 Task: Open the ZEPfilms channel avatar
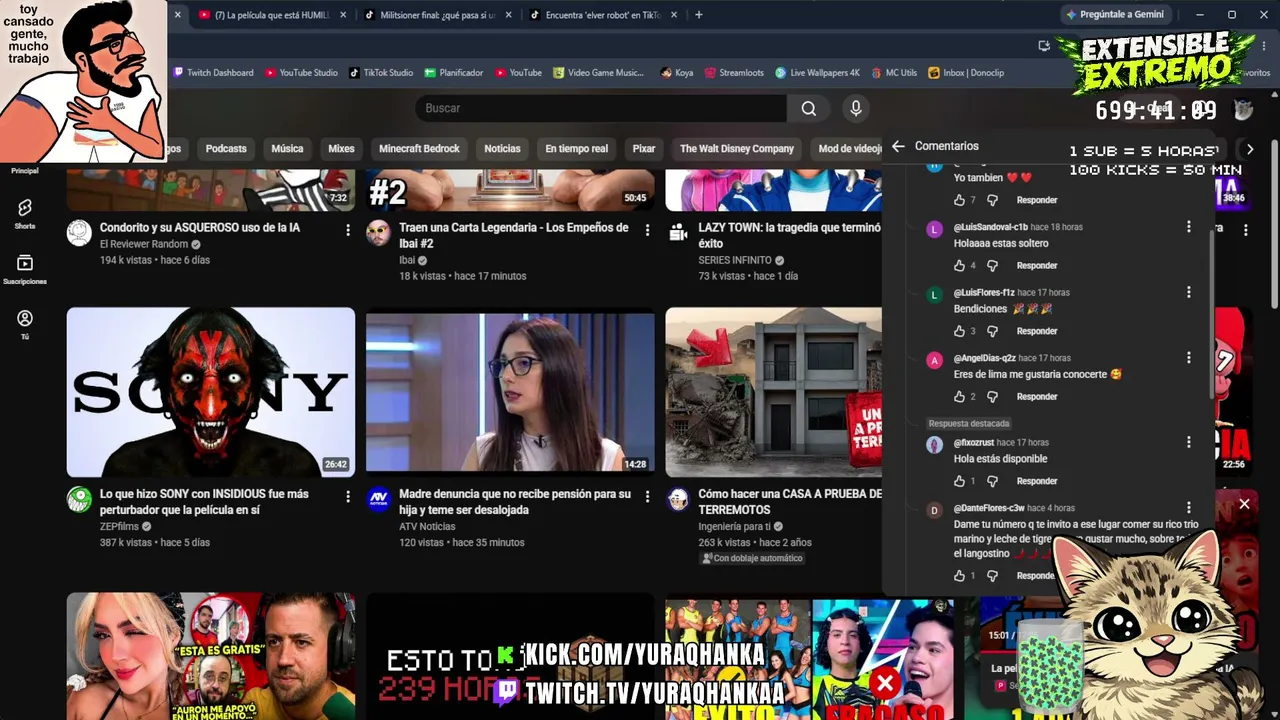click(79, 499)
